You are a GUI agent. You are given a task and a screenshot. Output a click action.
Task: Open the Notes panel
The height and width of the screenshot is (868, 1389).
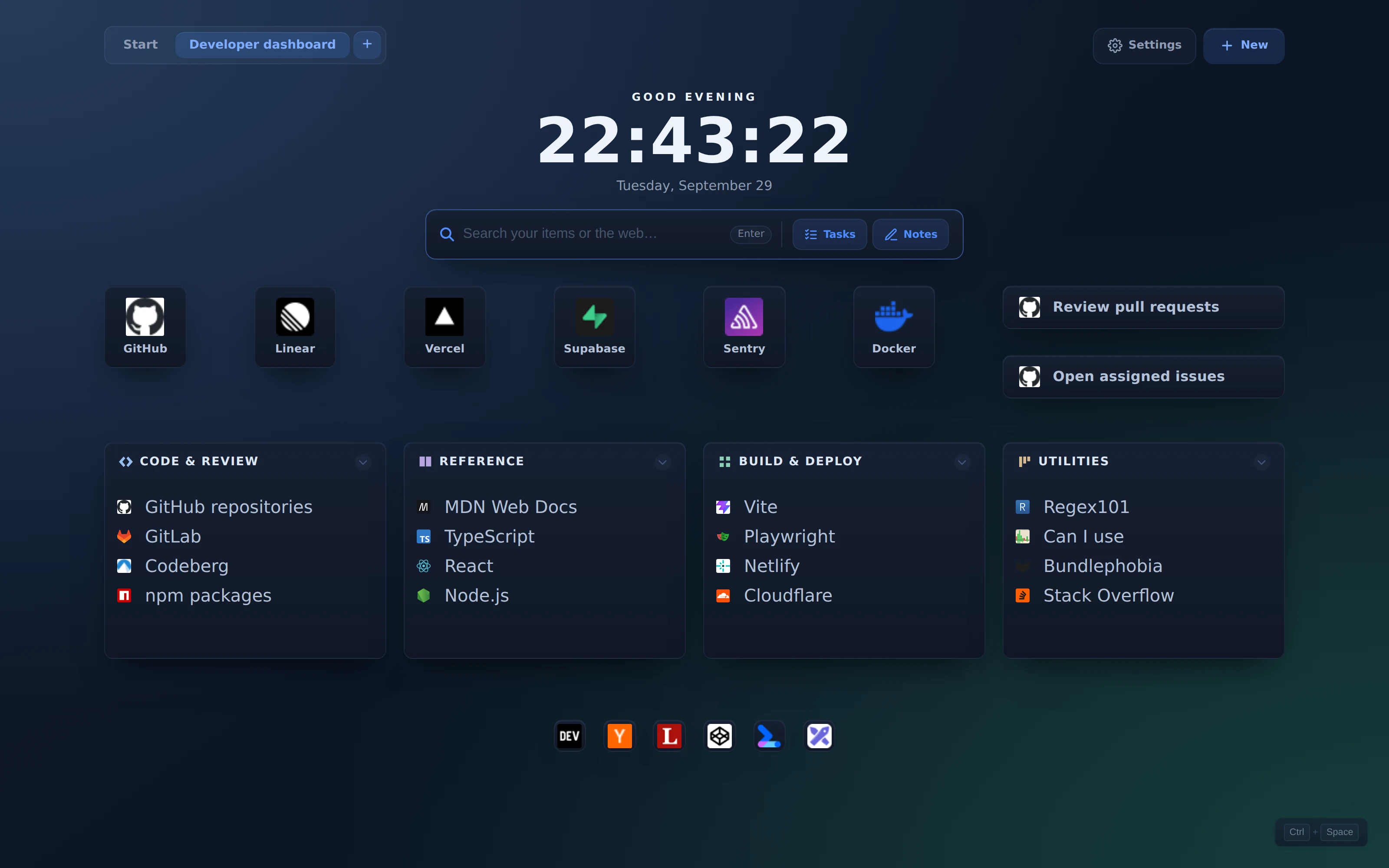click(x=910, y=234)
